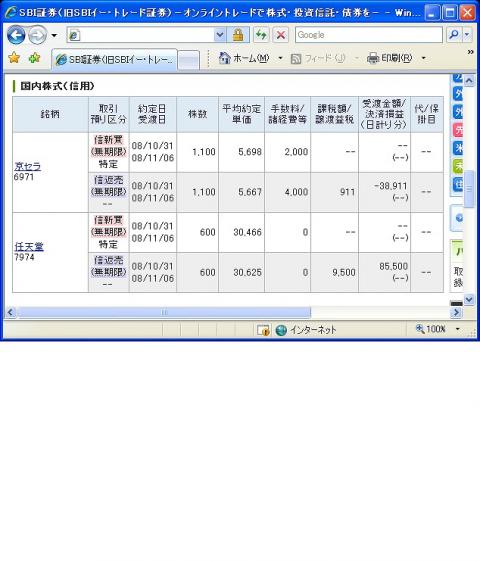Open the recent pages dropdown arrow
Screen dimensions: 480x561
(54, 35)
